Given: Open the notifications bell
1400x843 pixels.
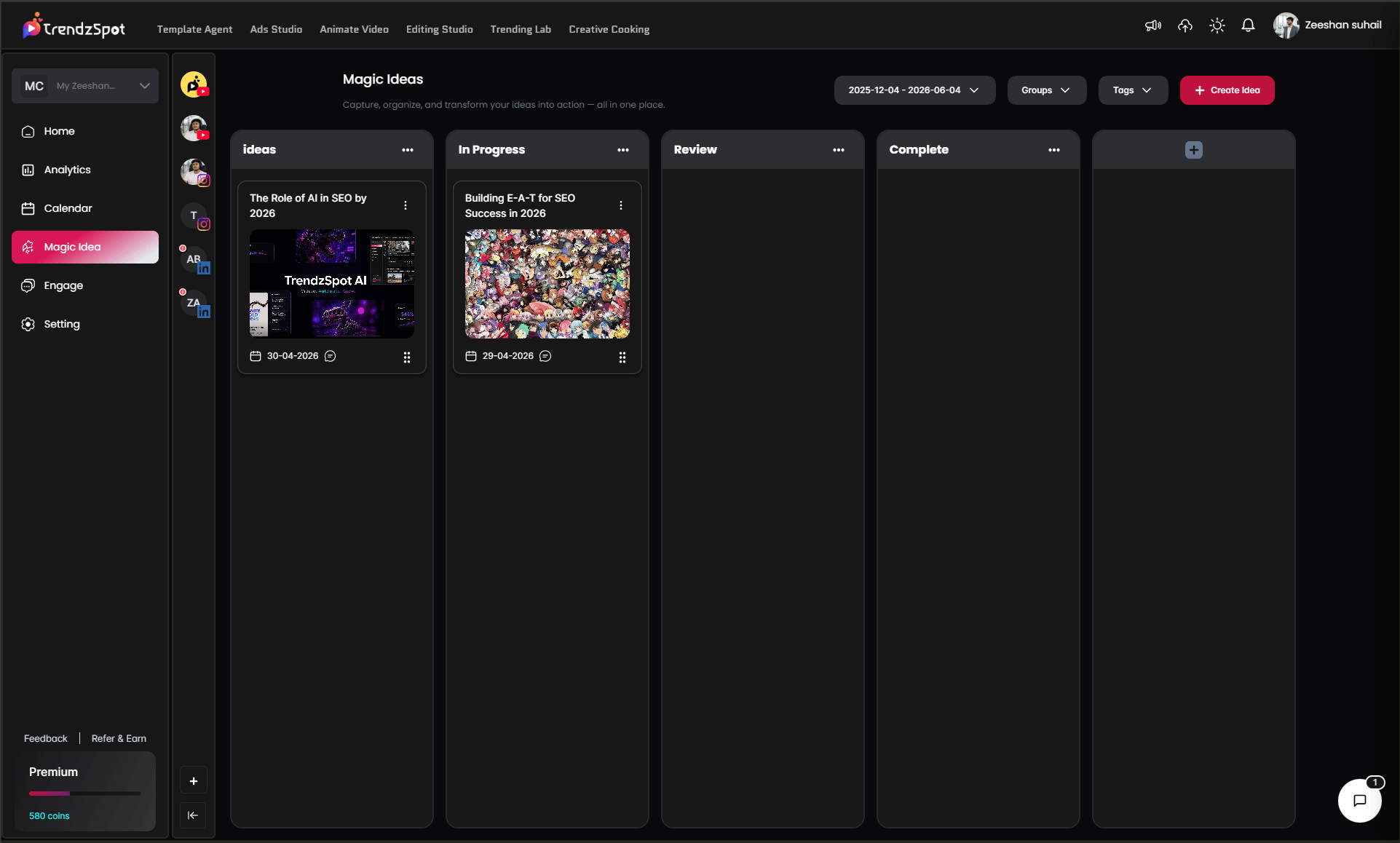Looking at the screenshot, I should 1248,25.
